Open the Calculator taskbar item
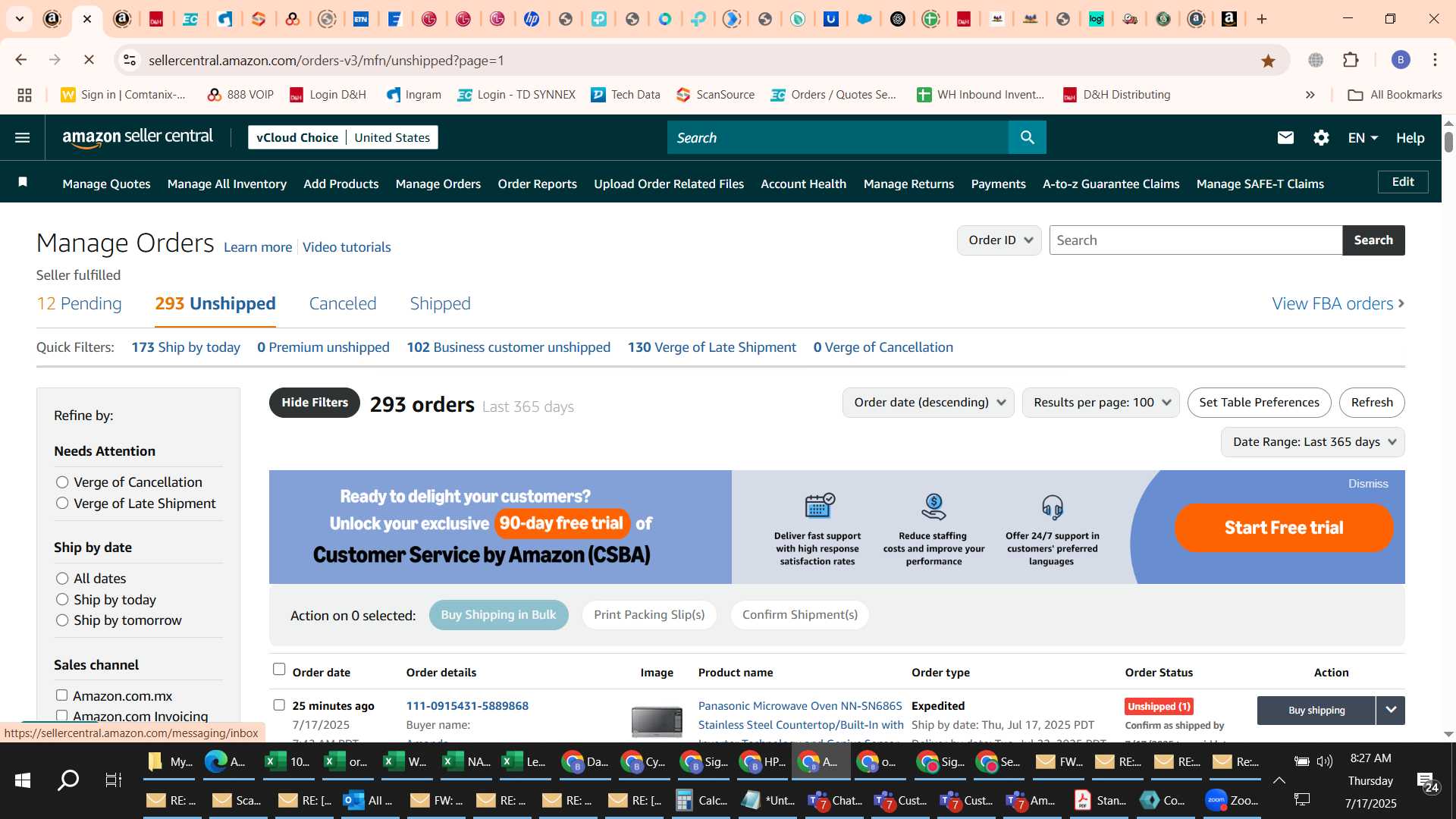1456x819 pixels. (x=701, y=800)
